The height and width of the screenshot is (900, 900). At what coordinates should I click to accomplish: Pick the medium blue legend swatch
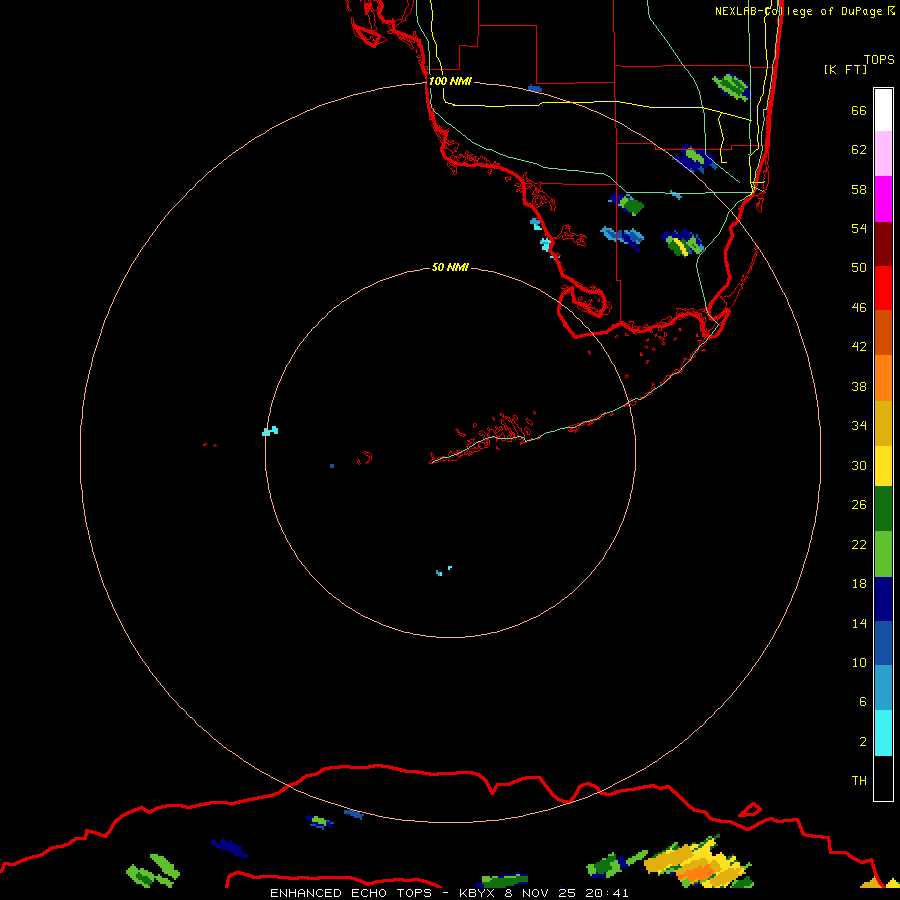tap(883, 643)
